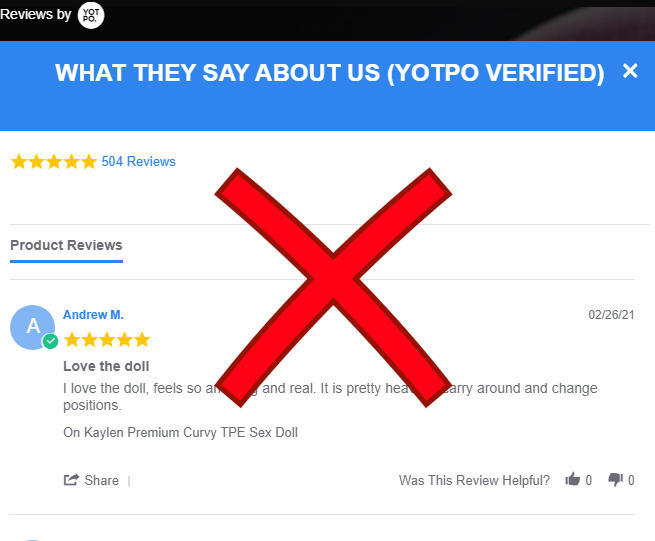
Task: Click the Share arrow icon
Action: click(x=71, y=480)
